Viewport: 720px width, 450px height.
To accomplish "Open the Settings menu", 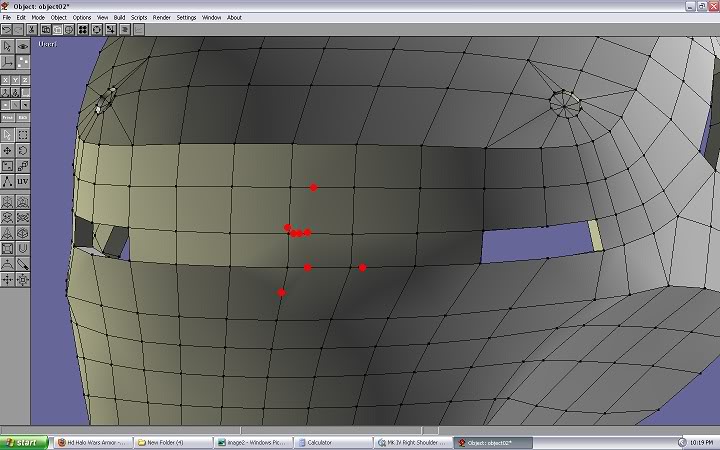I will 186,17.
